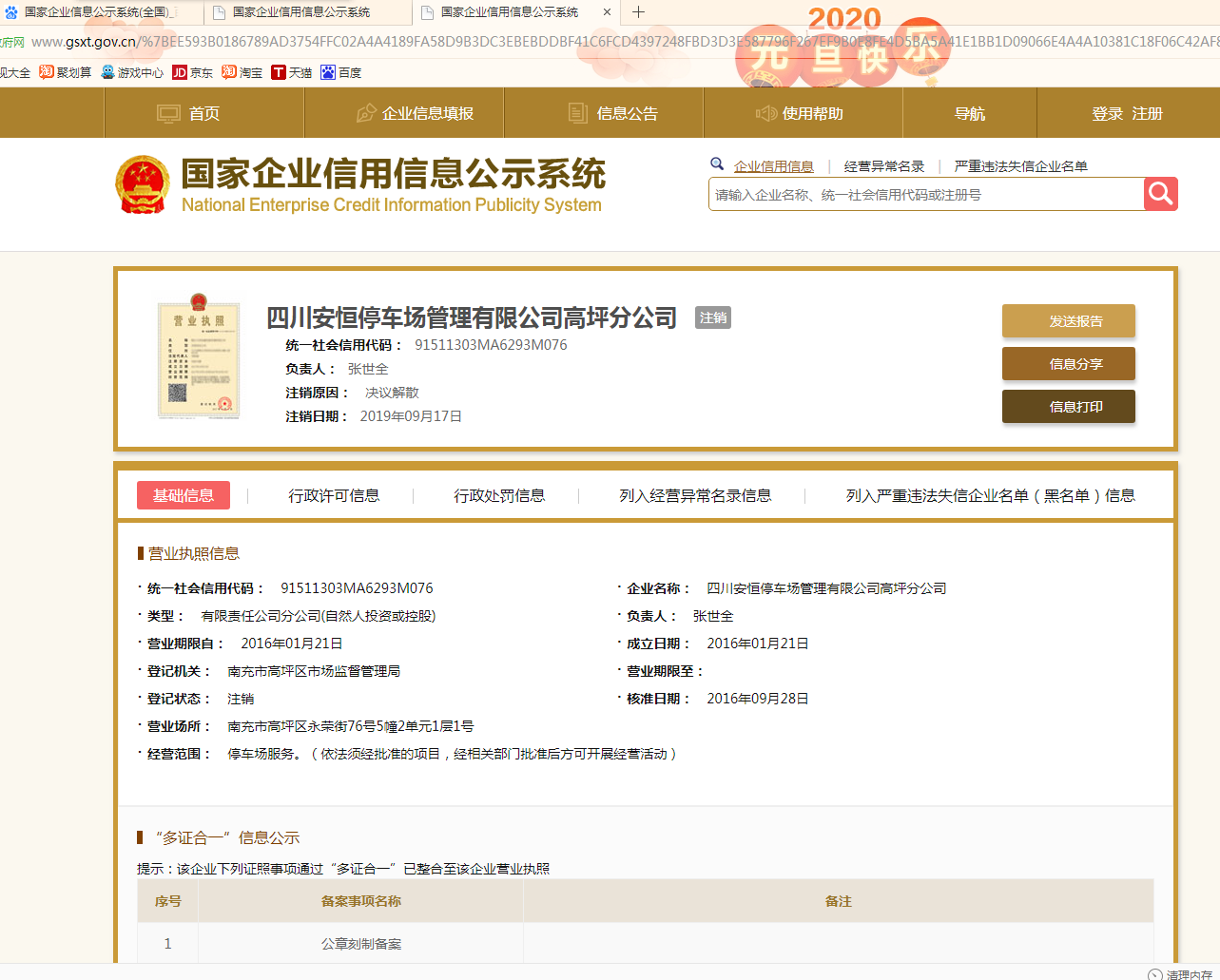Click the 信息打印 button
Viewport: 1220px width, 980px height.
(x=1068, y=407)
